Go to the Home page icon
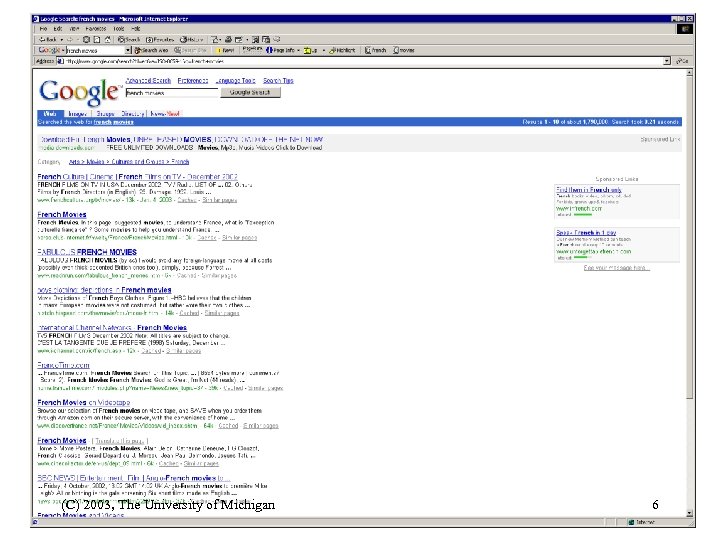 108,39
